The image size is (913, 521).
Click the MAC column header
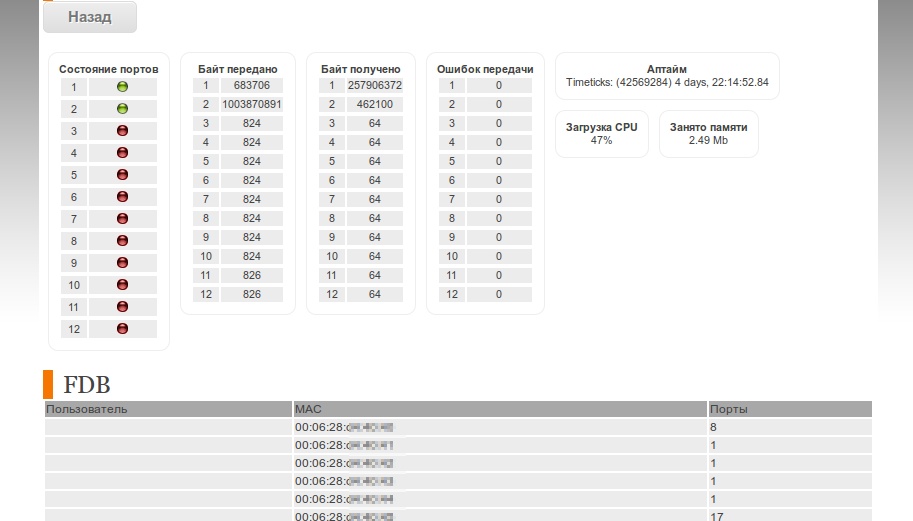307,409
